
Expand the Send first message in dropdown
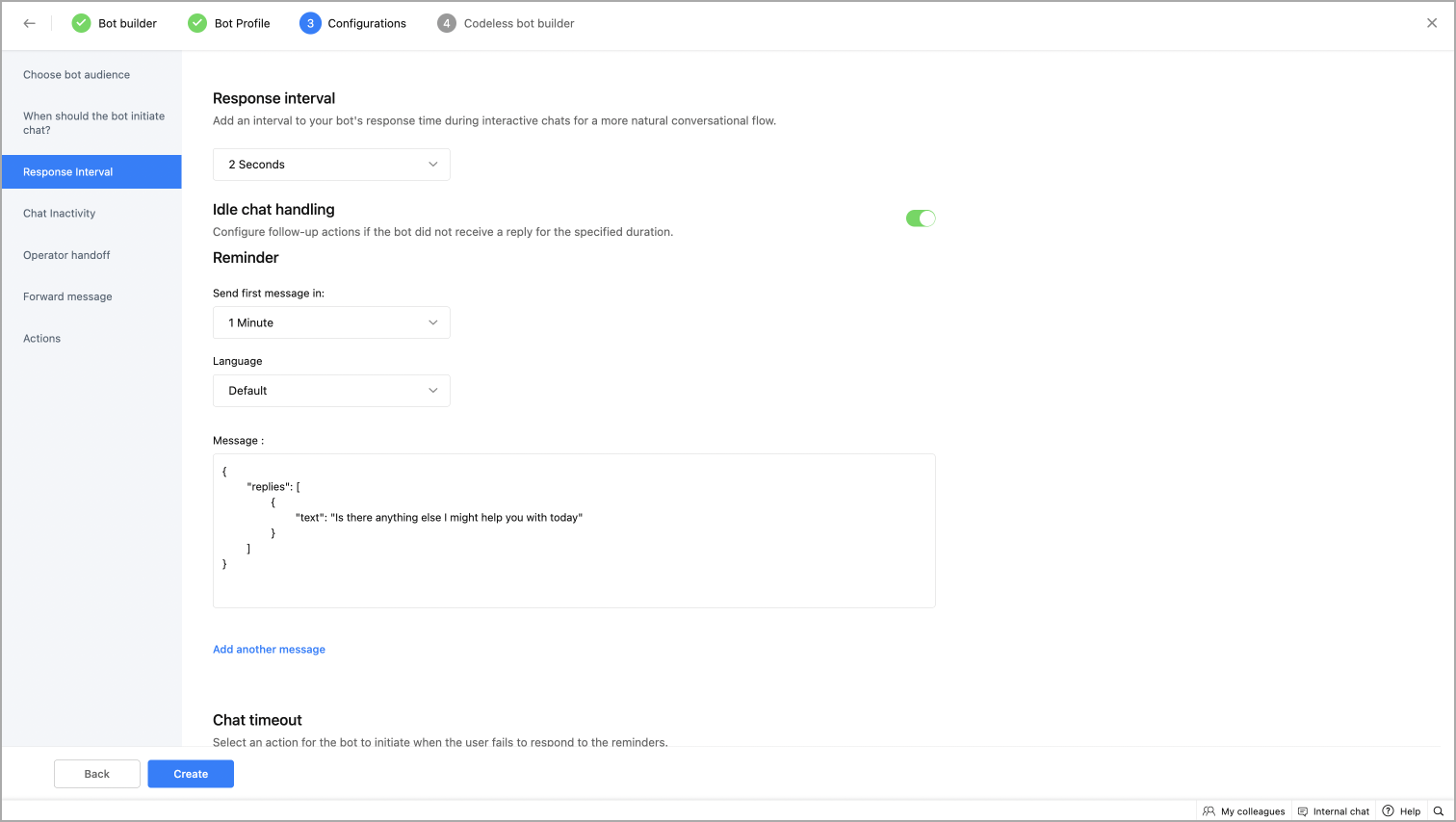point(331,322)
